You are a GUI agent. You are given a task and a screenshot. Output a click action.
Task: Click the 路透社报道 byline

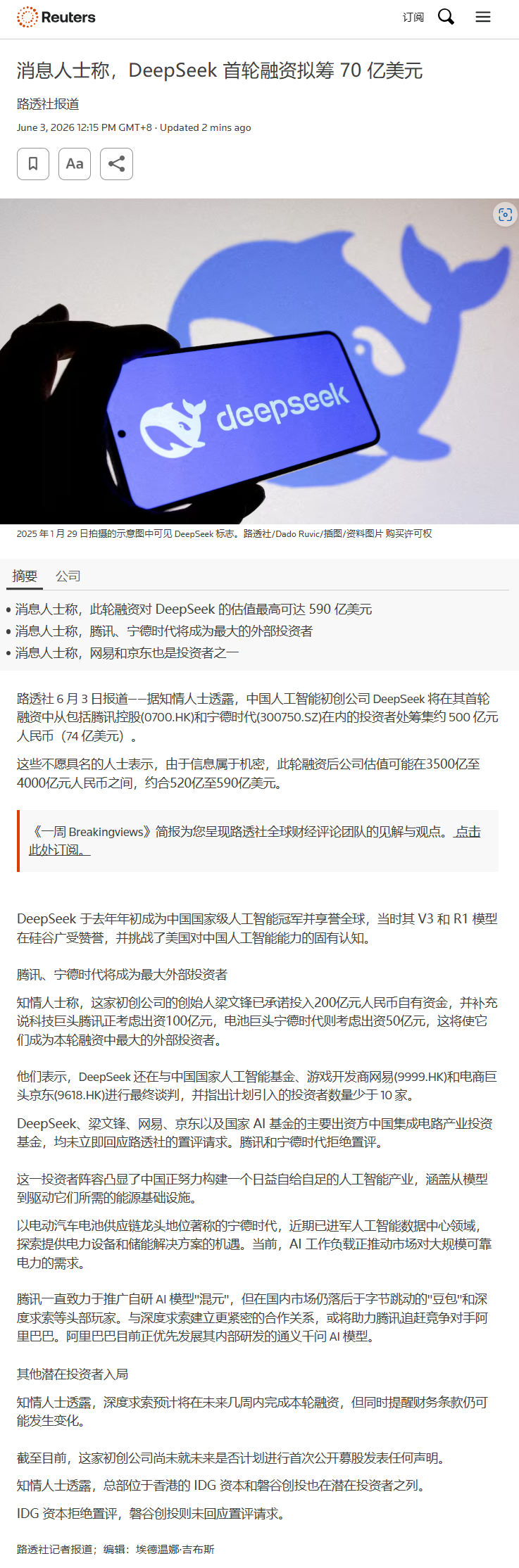click(x=48, y=104)
